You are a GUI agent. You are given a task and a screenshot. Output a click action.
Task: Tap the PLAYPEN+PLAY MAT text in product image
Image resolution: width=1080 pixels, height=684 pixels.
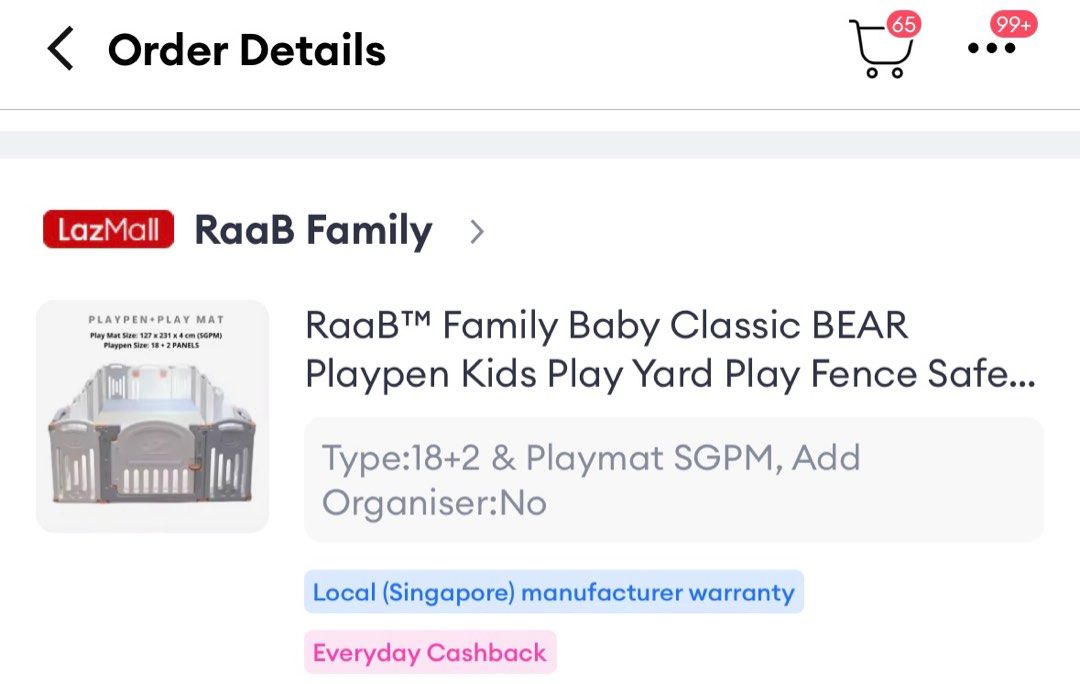pyautogui.click(x=156, y=320)
